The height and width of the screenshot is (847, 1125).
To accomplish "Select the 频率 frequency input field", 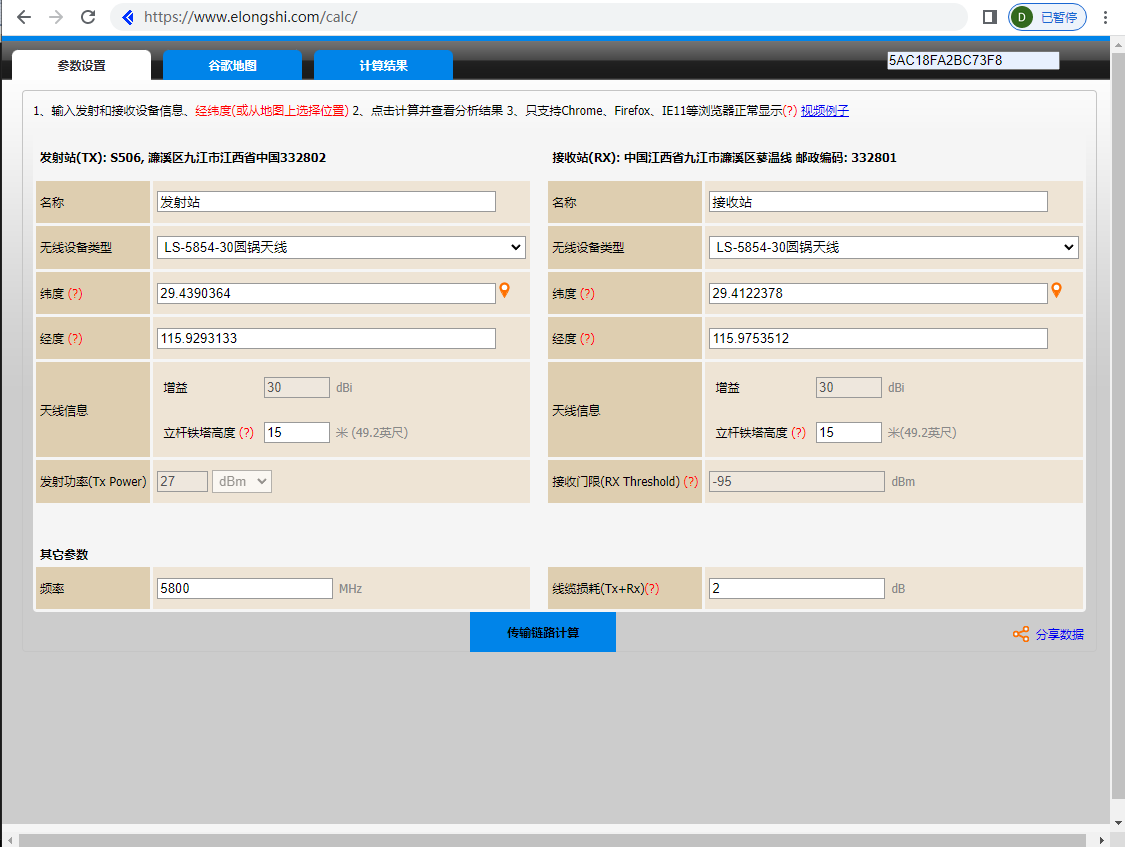I will pos(244,588).
